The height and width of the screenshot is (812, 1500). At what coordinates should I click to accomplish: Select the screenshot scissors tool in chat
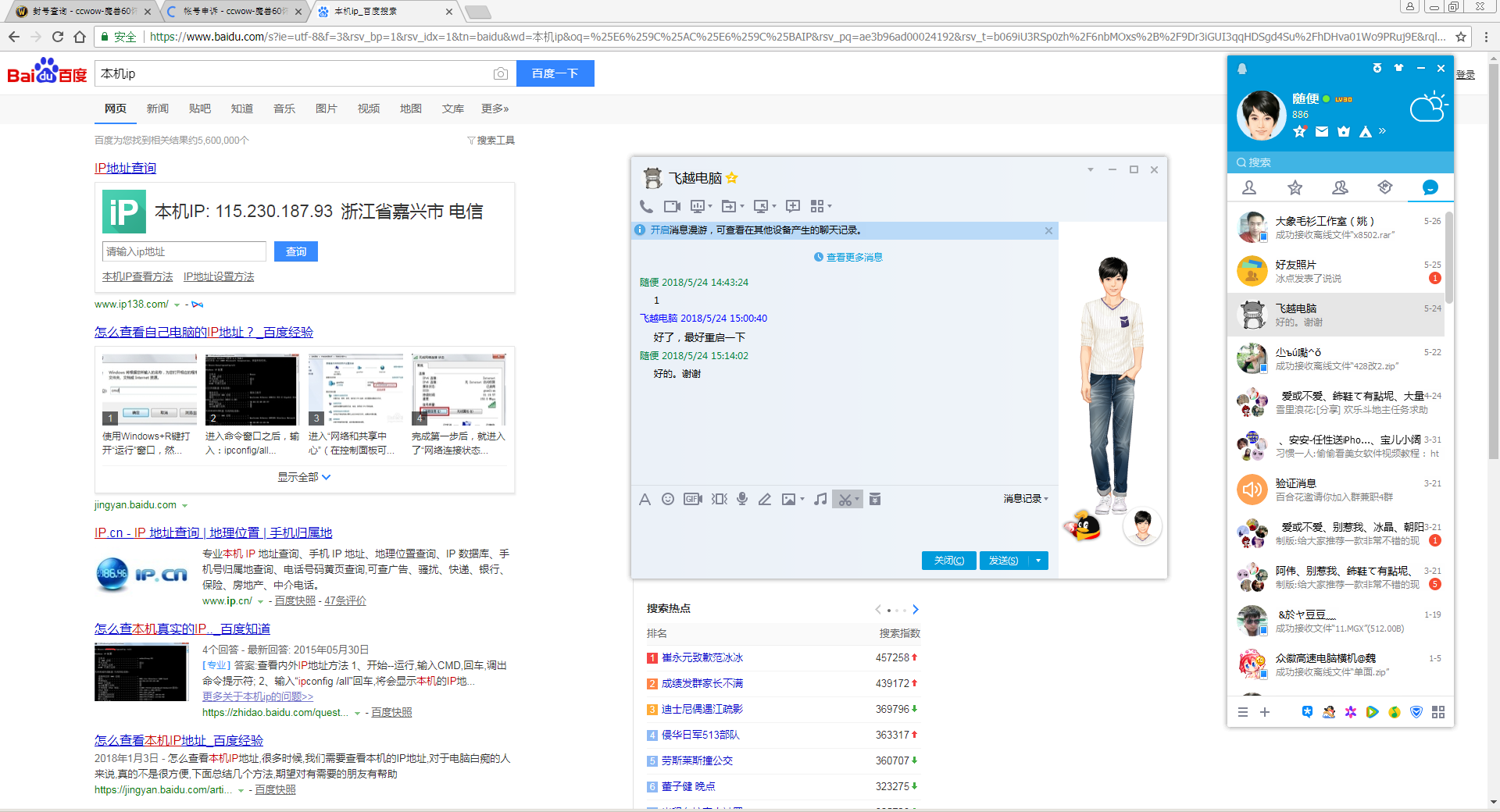click(x=845, y=499)
